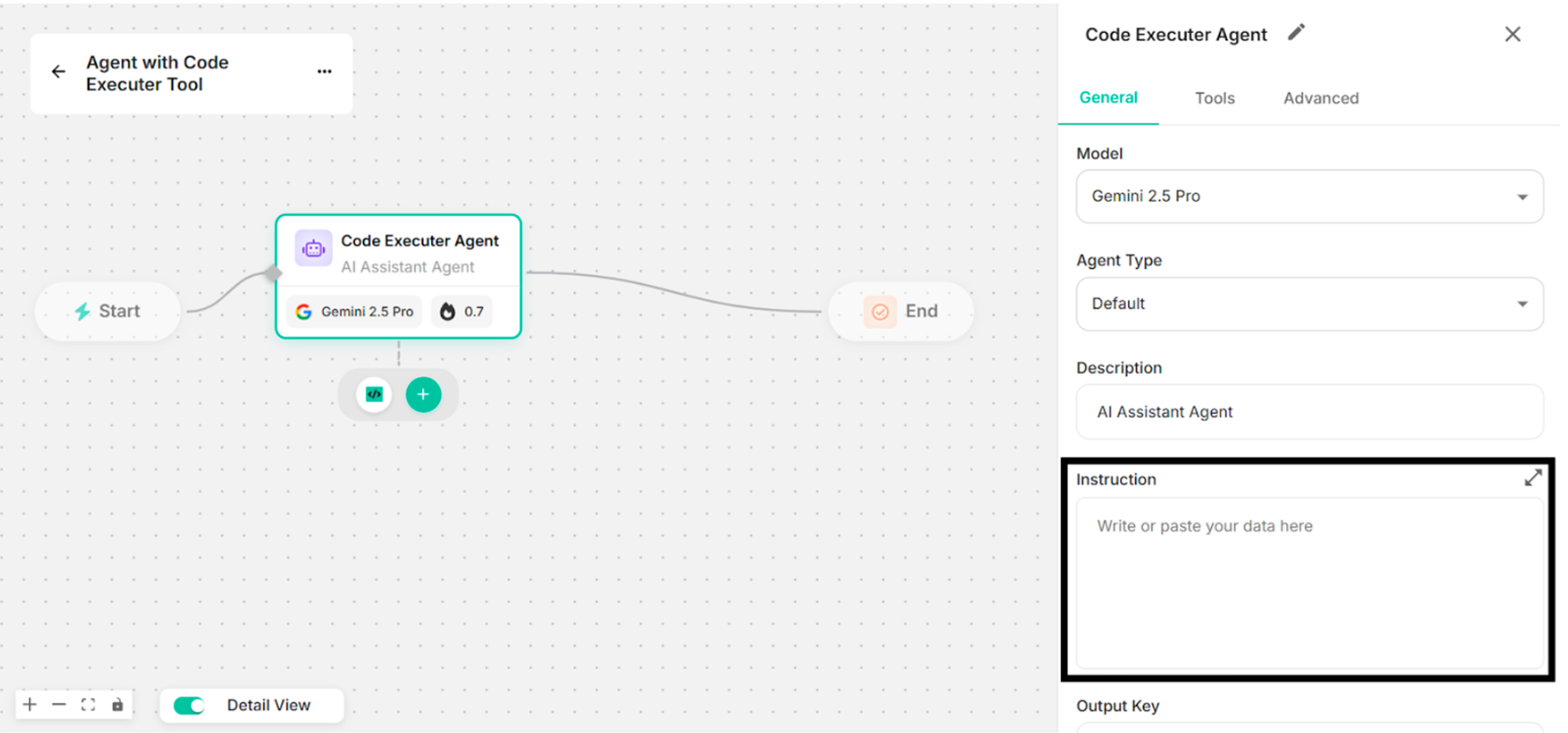Click the Output Key label
Viewport: 1568px width, 733px height.
click(1118, 706)
